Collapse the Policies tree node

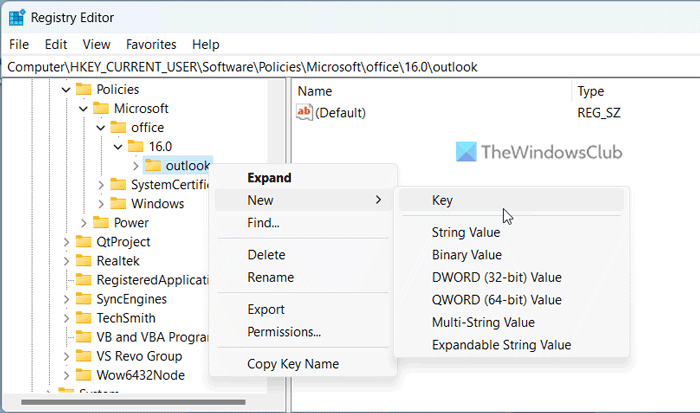[x=66, y=90]
